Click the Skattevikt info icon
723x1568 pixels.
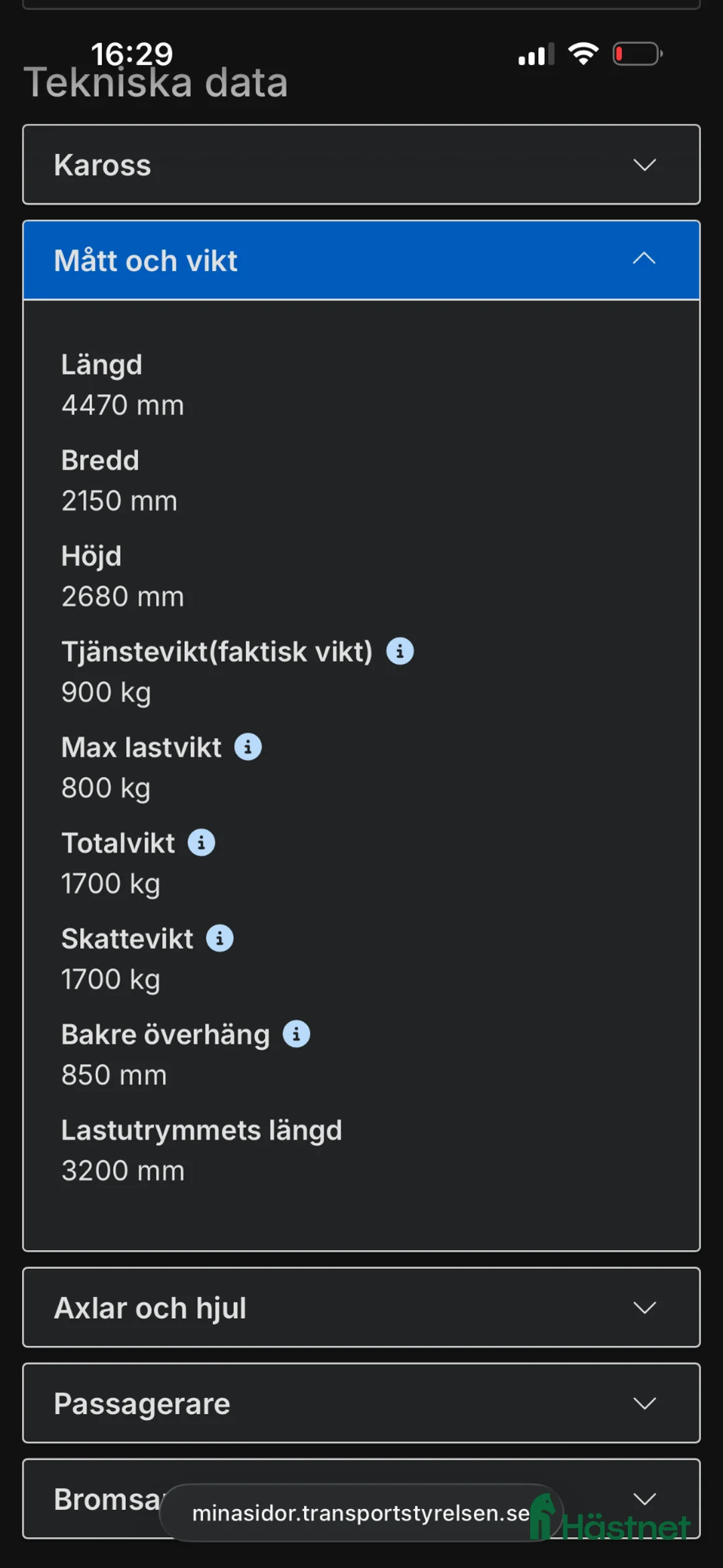[219, 938]
